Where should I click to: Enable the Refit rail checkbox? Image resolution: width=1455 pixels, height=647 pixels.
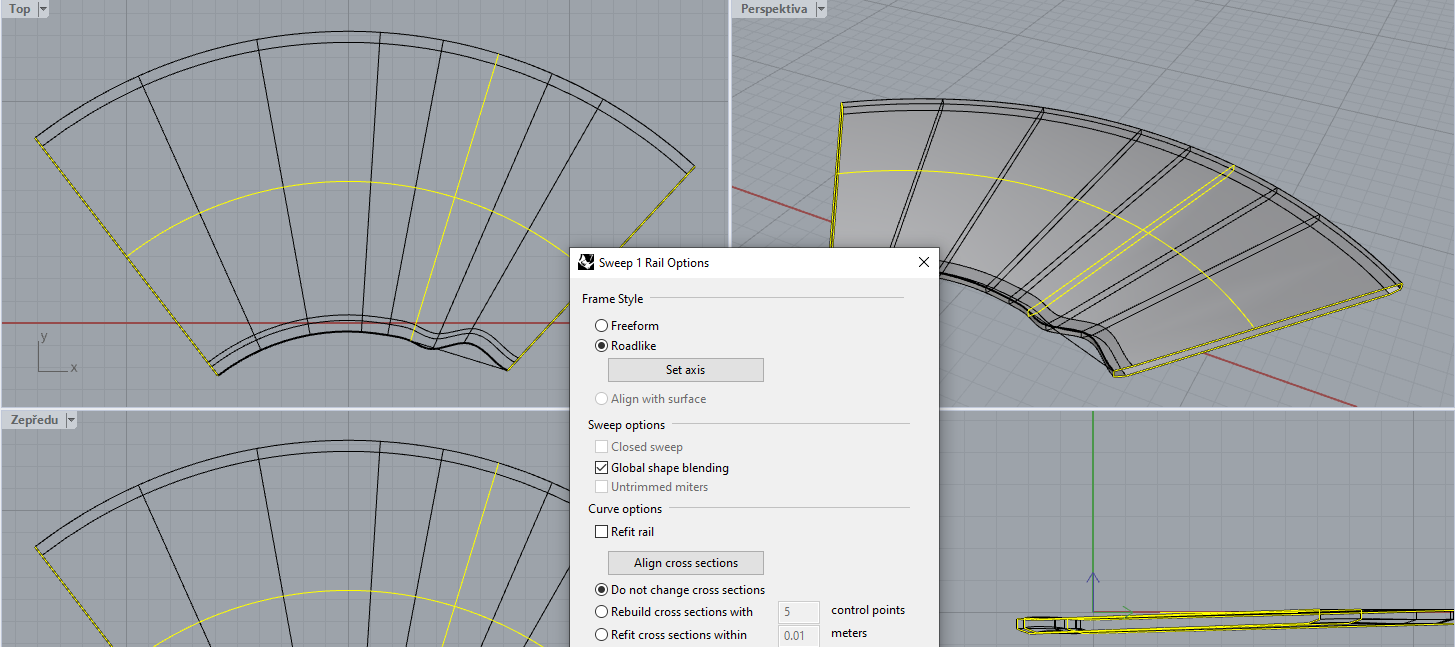[601, 532]
